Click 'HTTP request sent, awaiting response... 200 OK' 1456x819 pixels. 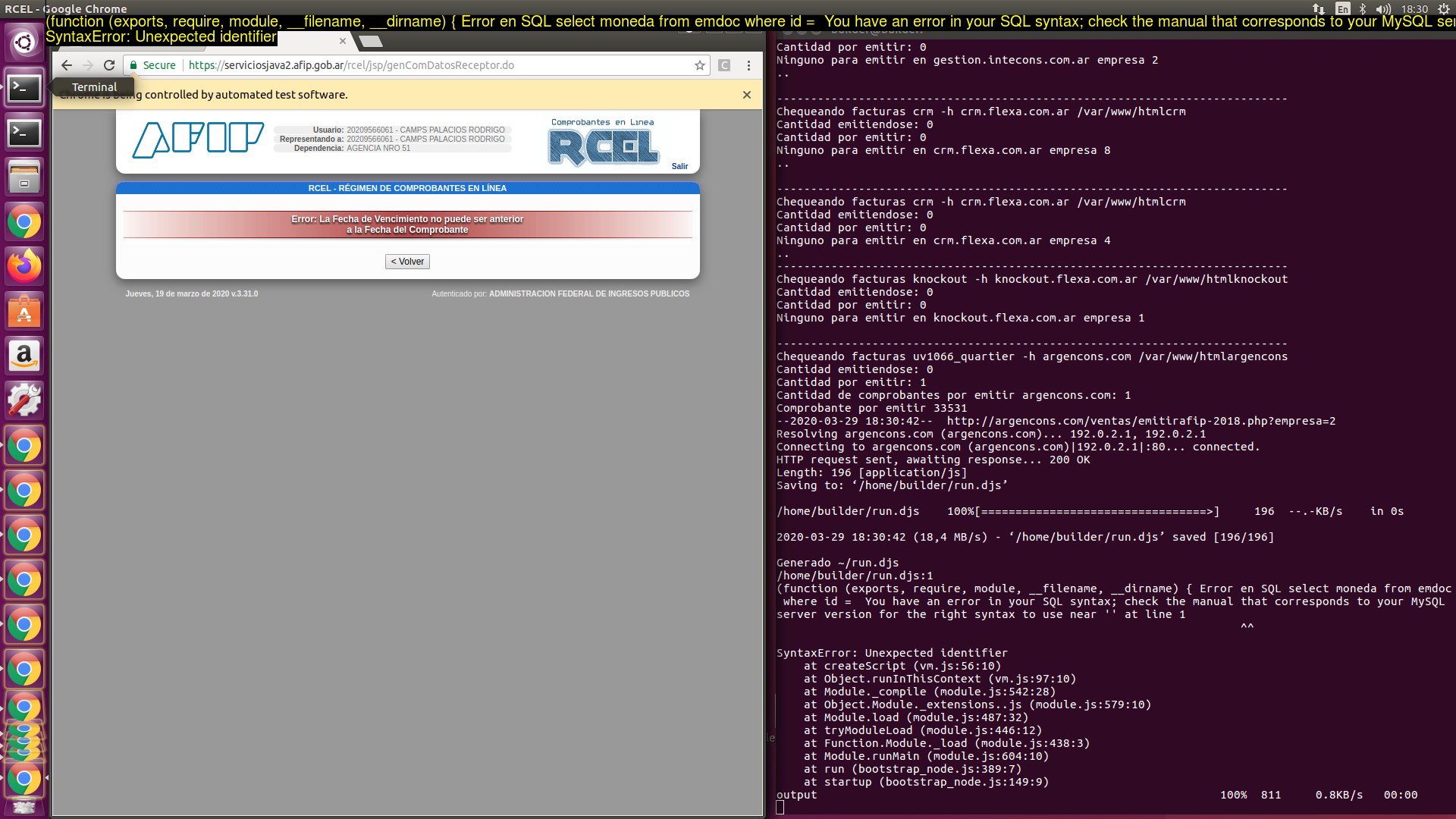(934, 460)
